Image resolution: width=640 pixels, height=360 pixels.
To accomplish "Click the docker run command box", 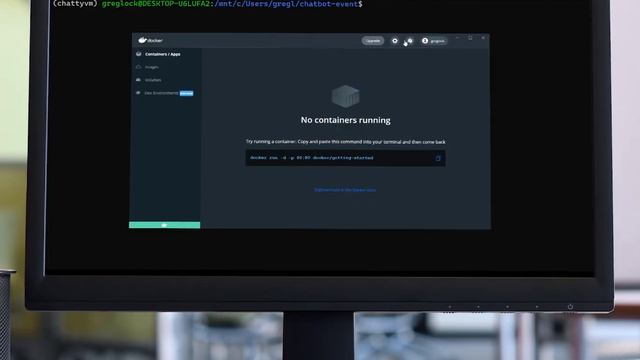I will click(x=345, y=158).
